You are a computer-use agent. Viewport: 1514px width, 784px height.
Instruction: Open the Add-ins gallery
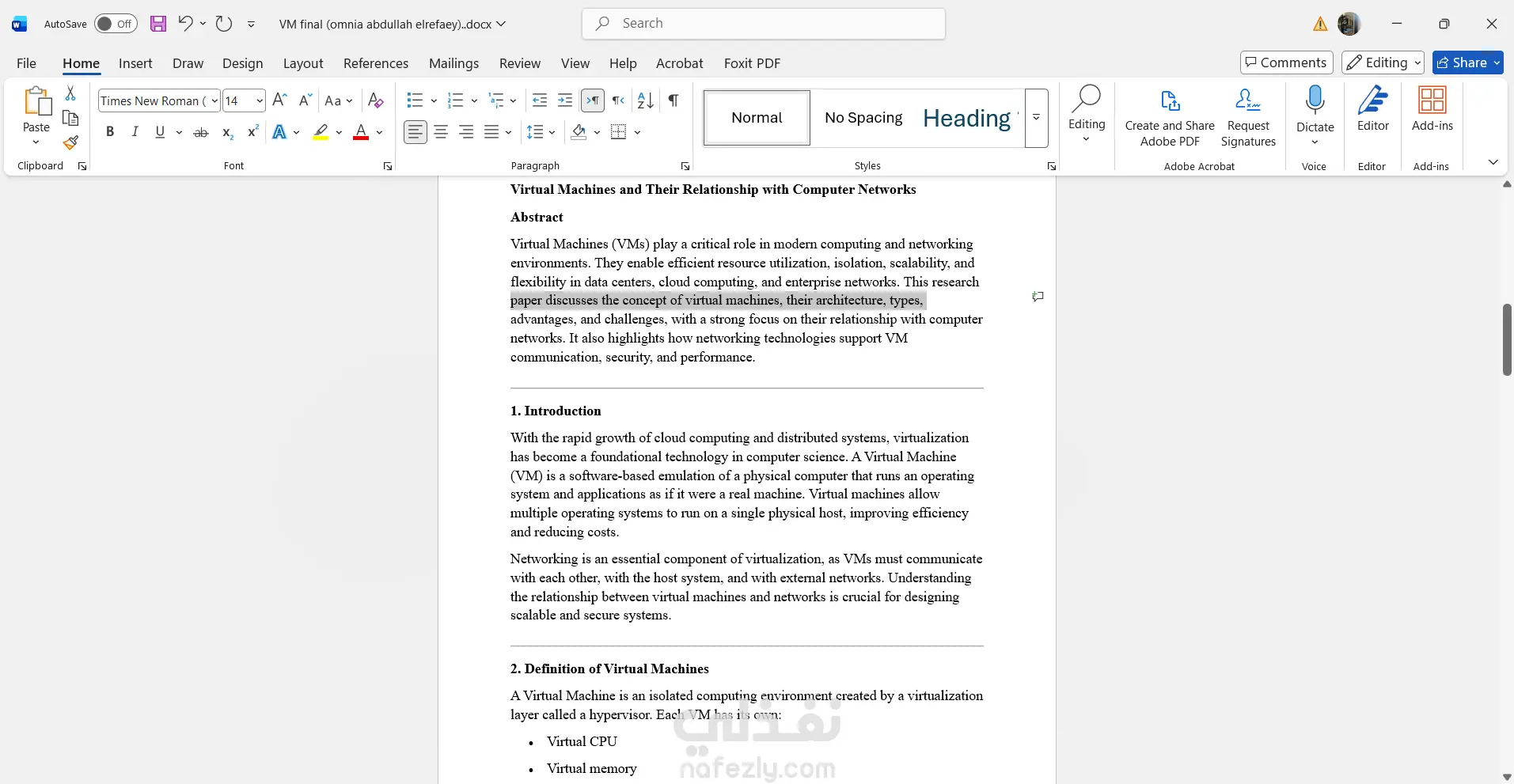1432,109
